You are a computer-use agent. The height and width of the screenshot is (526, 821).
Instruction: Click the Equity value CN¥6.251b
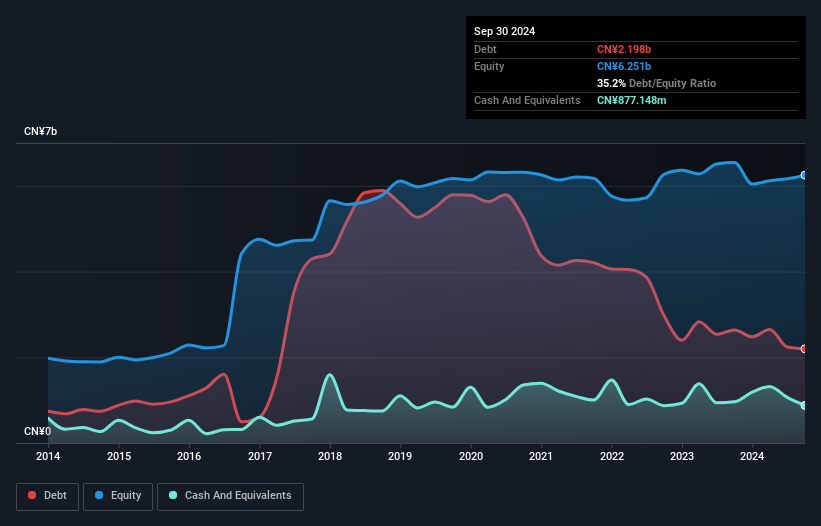(624, 66)
